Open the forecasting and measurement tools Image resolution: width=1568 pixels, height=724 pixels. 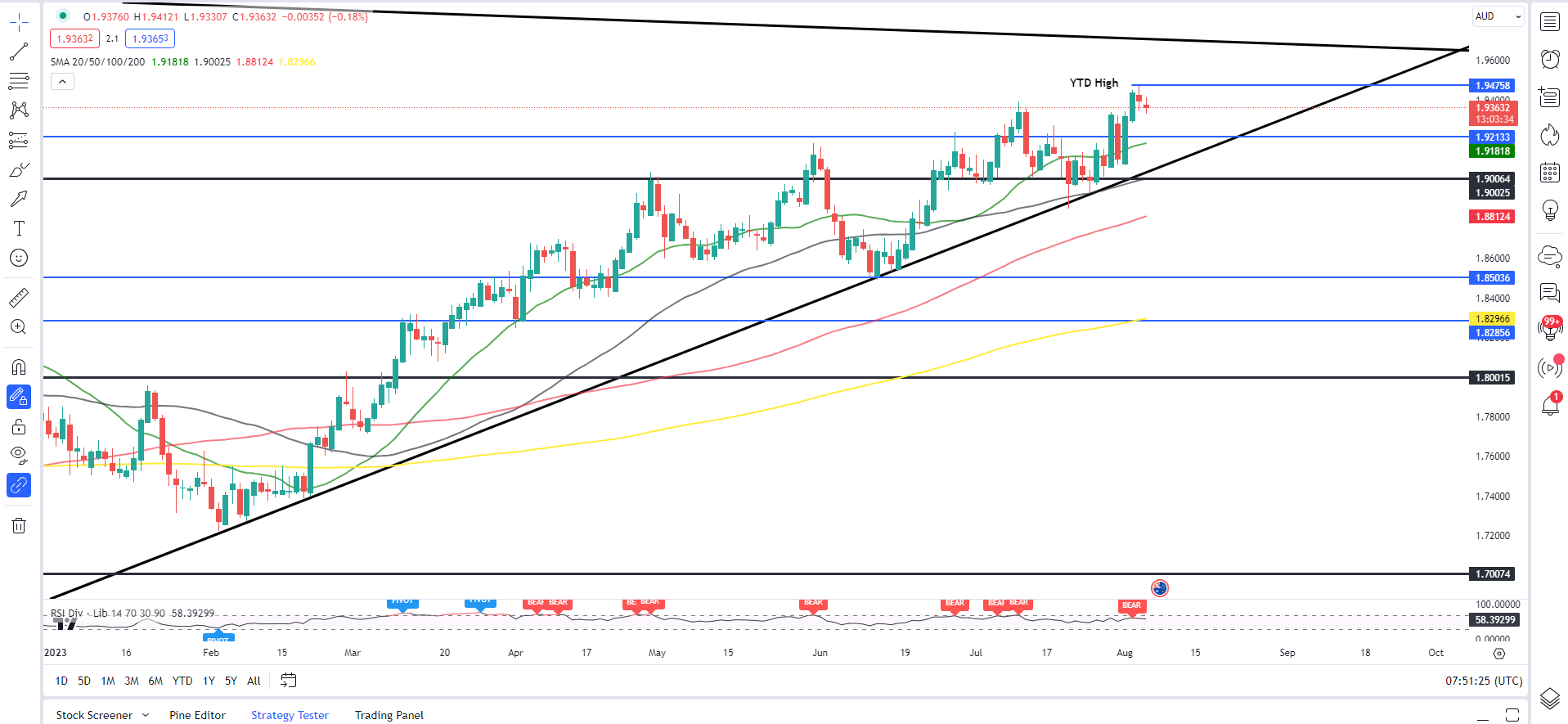click(x=19, y=140)
